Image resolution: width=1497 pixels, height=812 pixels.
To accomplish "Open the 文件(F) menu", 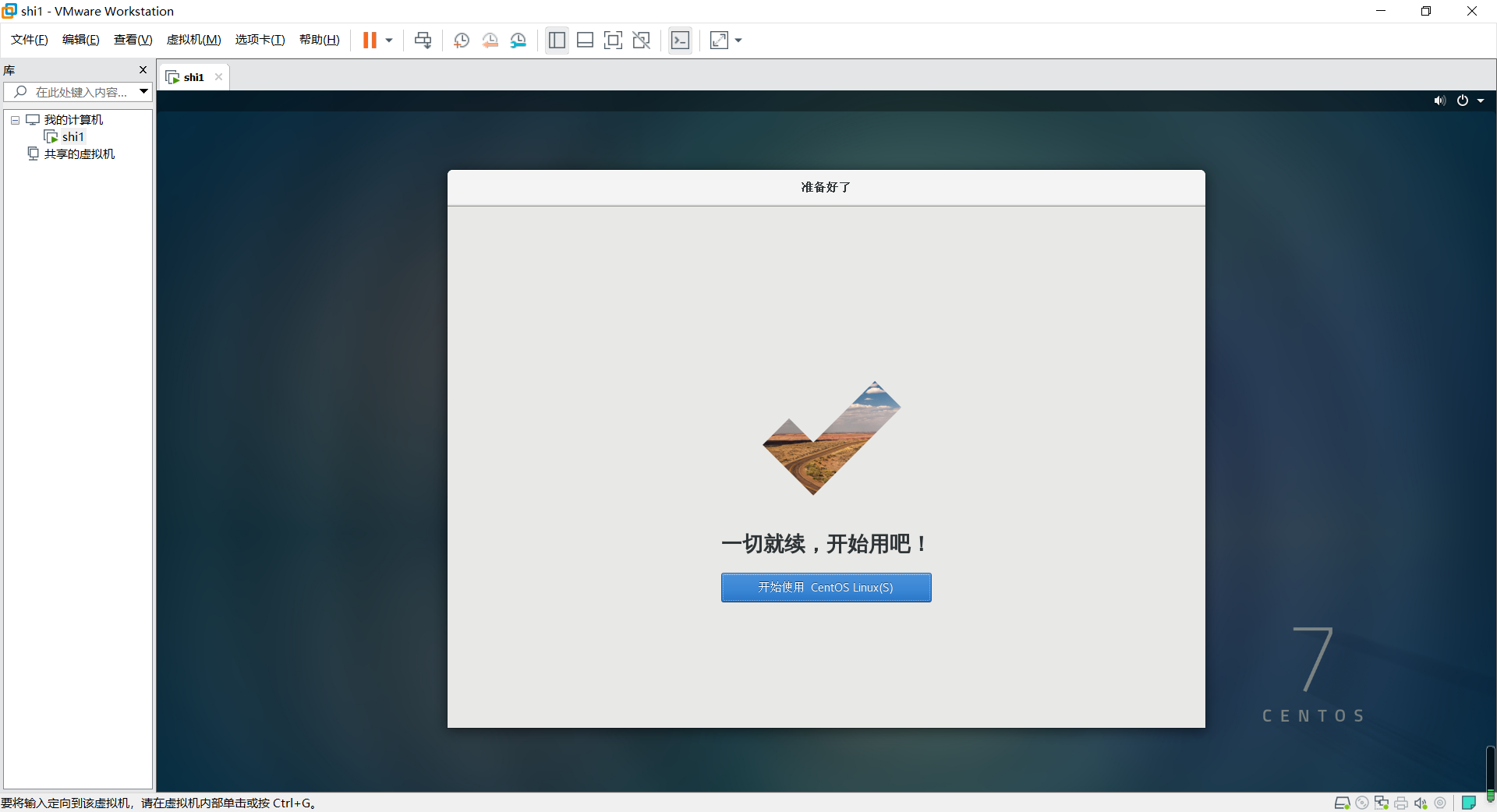I will (x=30, y=40).
